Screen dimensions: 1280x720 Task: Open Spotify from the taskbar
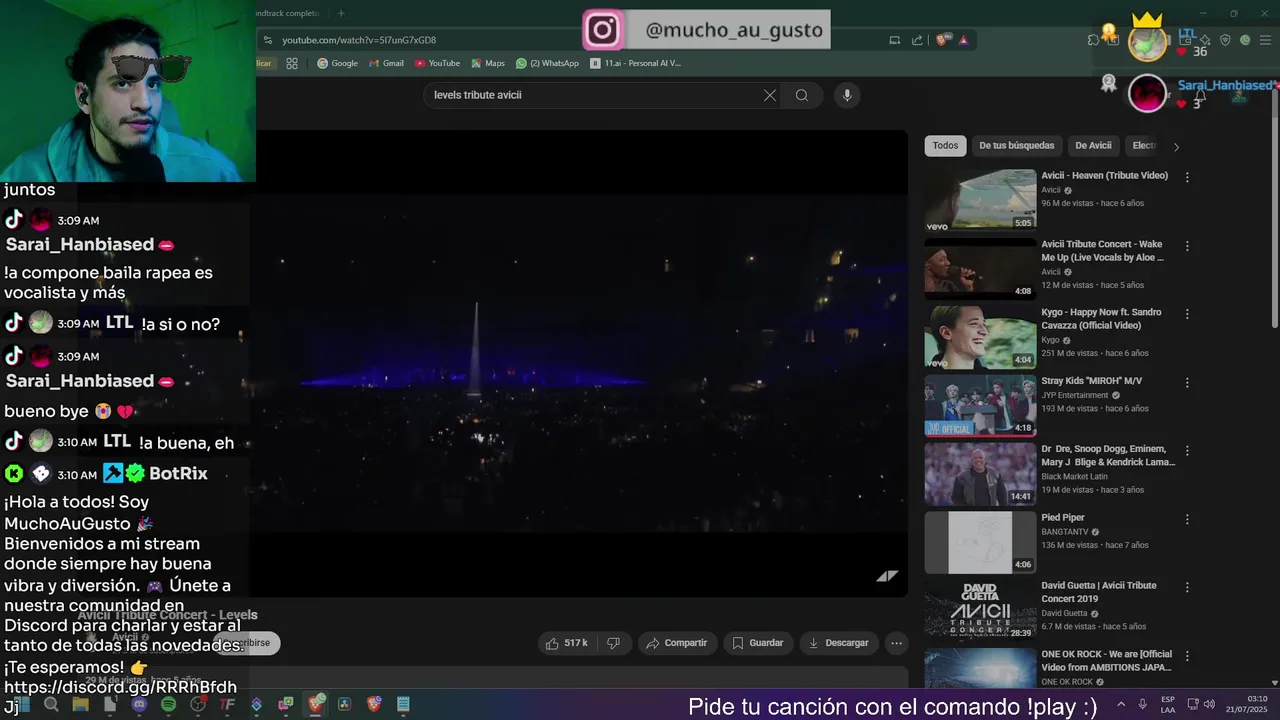[x=168, y=705]
